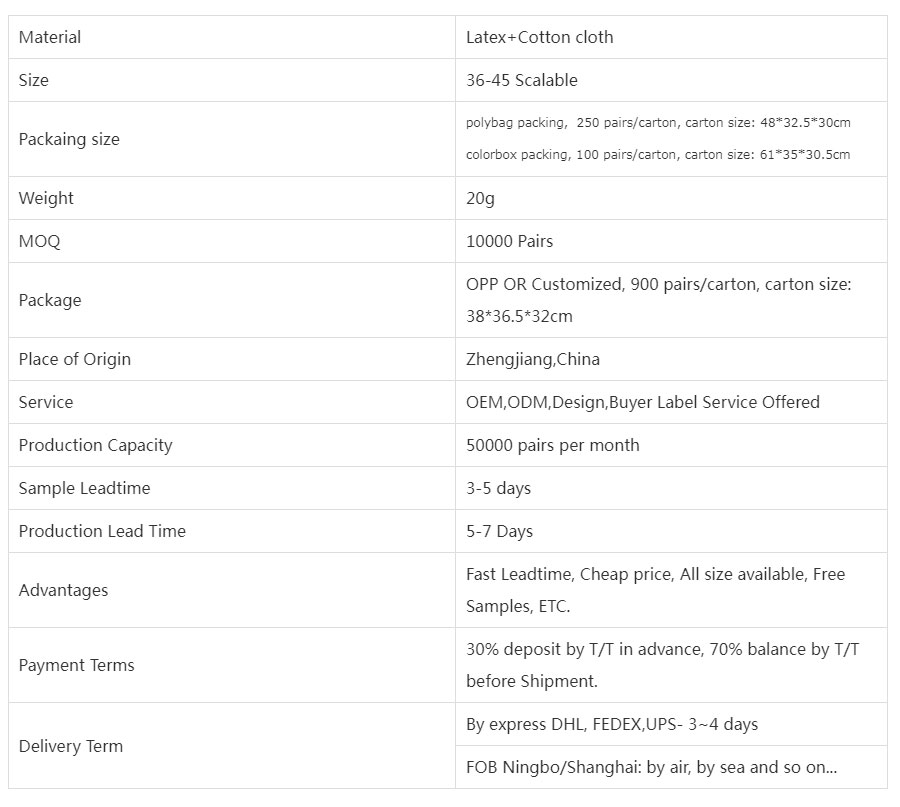900x807 pixels.
Task: Select the 50000 pairs per month value
Action: click(552, 445)
